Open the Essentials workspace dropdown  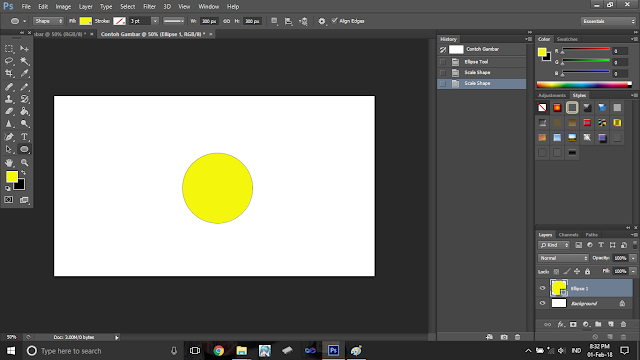tap(608, 21)
